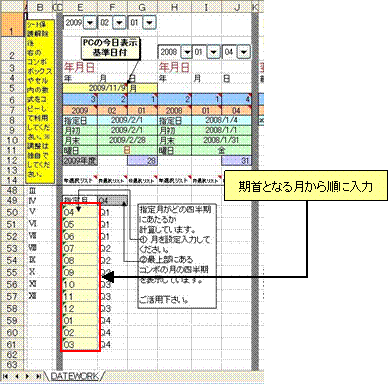
Task: Go to last sheet navigation arrow
Action: tap(38, 376)
